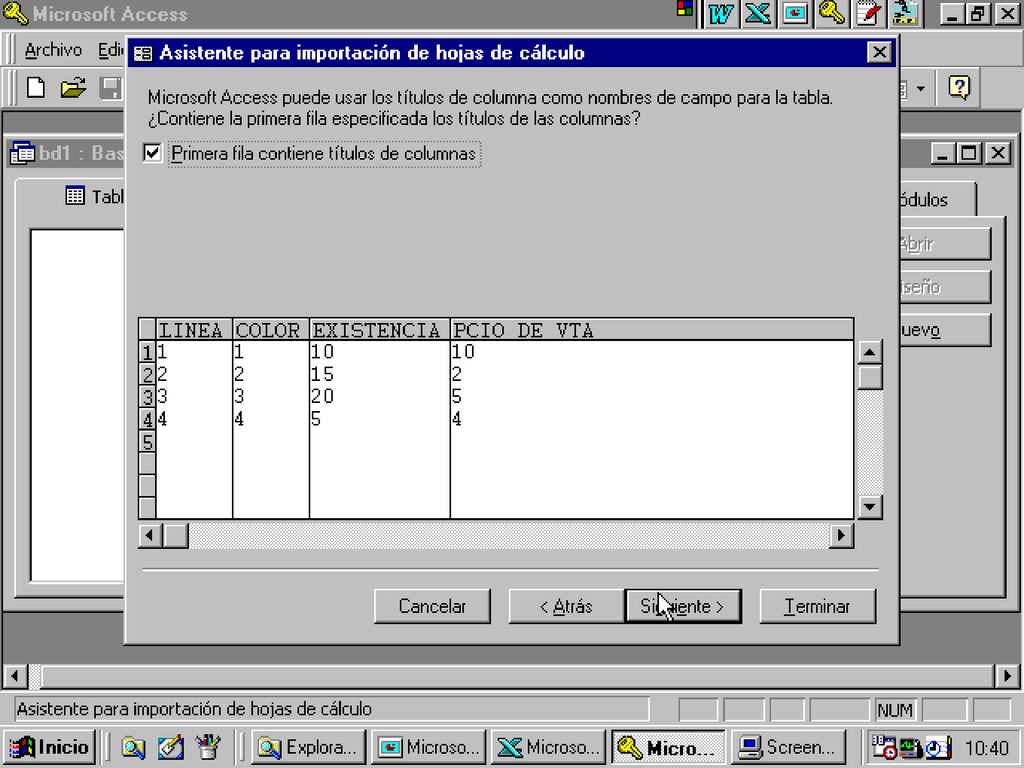Select the LINEA column header
Viewport: 1024px width, 768px height.
[194, 330]
